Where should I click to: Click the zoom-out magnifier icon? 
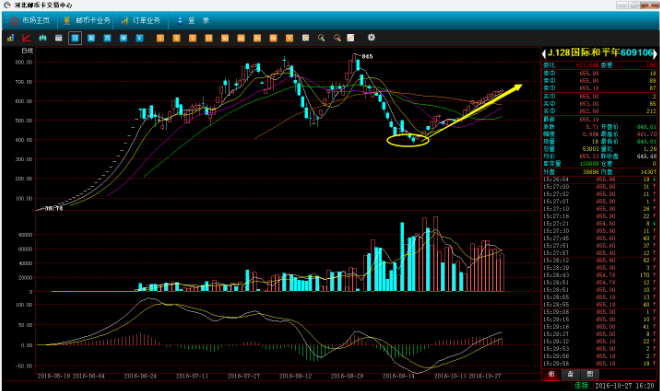337,38
